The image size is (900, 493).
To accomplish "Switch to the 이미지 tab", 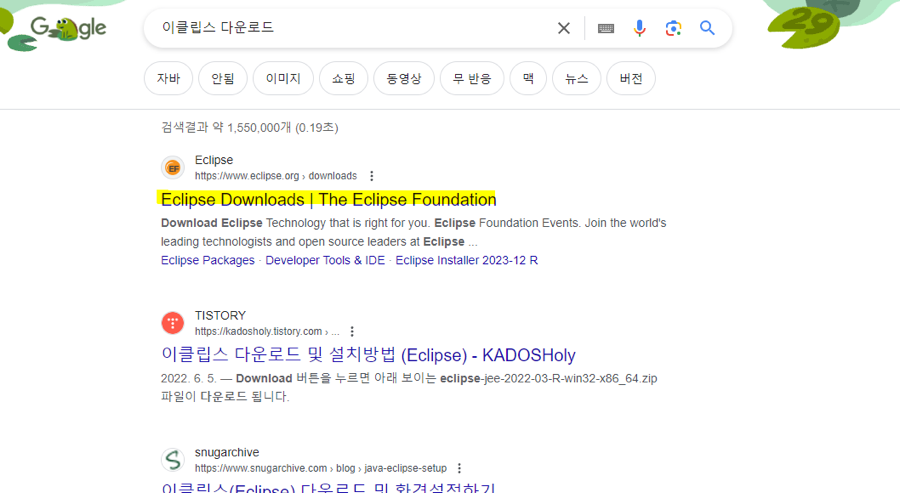I will pyautogui.click(x=283, y=79).
